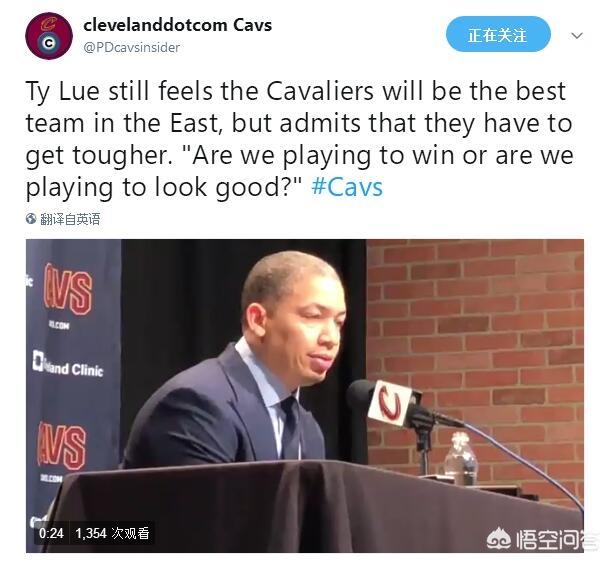This screenshot has width=611, height=562.
Task: Play the Ty Lue press conference video
Action: coord(305,396)
